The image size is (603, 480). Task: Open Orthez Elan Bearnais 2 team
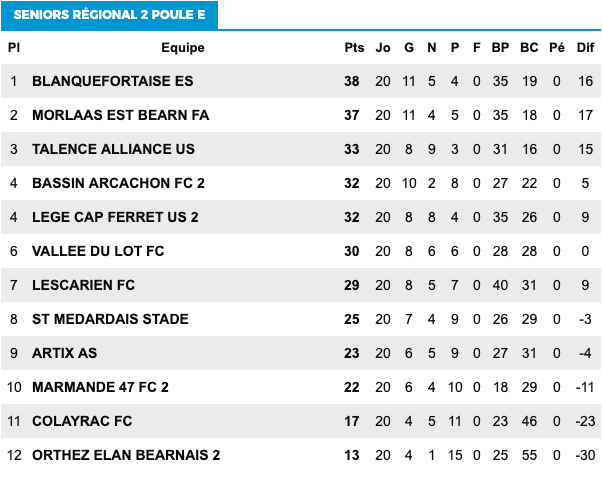[x=126, y=455]
